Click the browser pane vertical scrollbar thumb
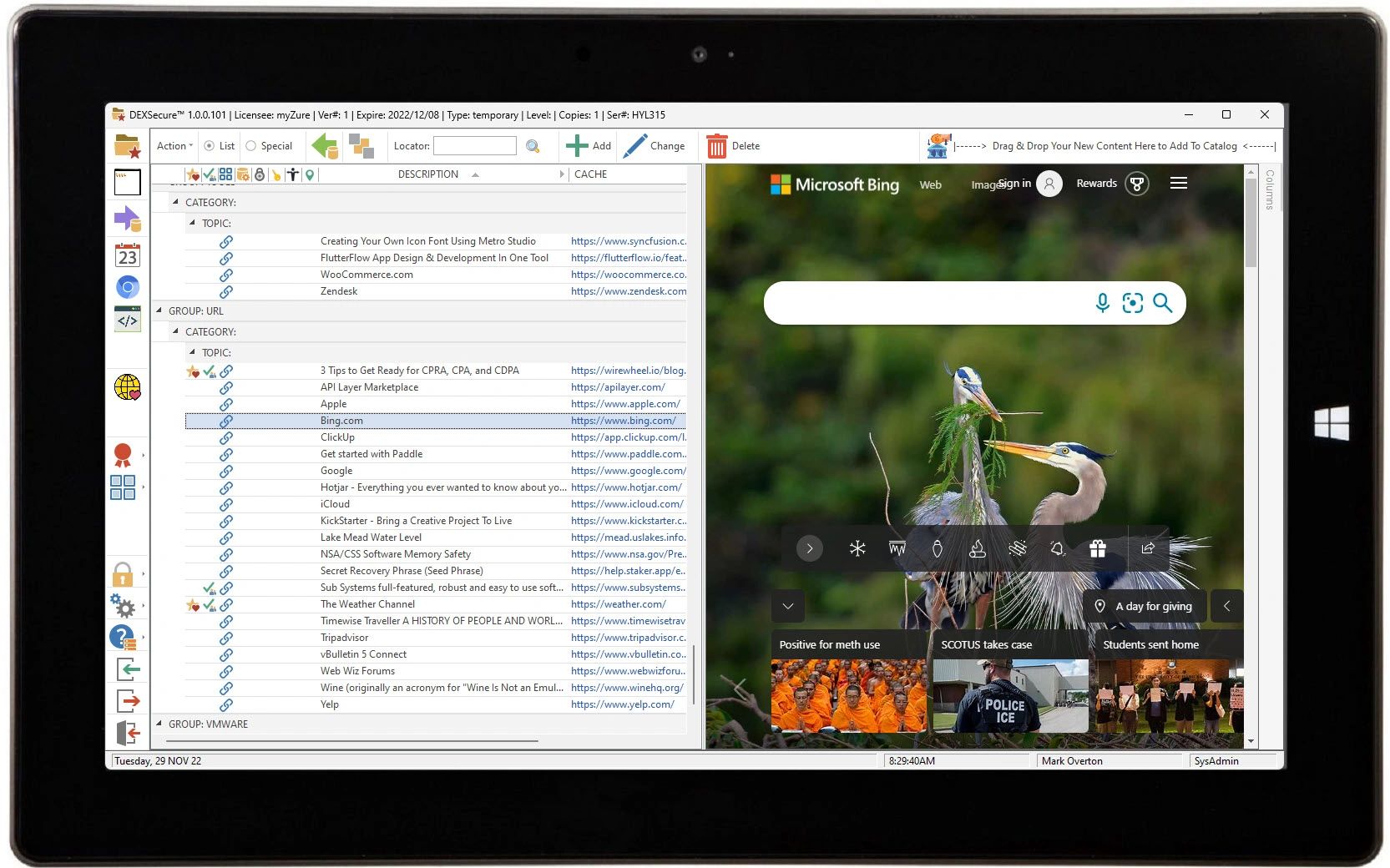This screenshot has width=1390, height=868. (1250, 223)
